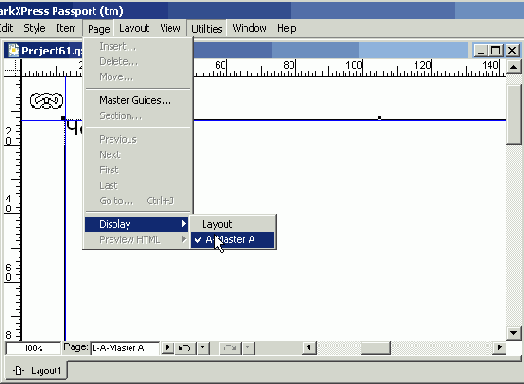Open the Style menu
524x384 pixels.
pyautogui.click(x=34, y=28)
